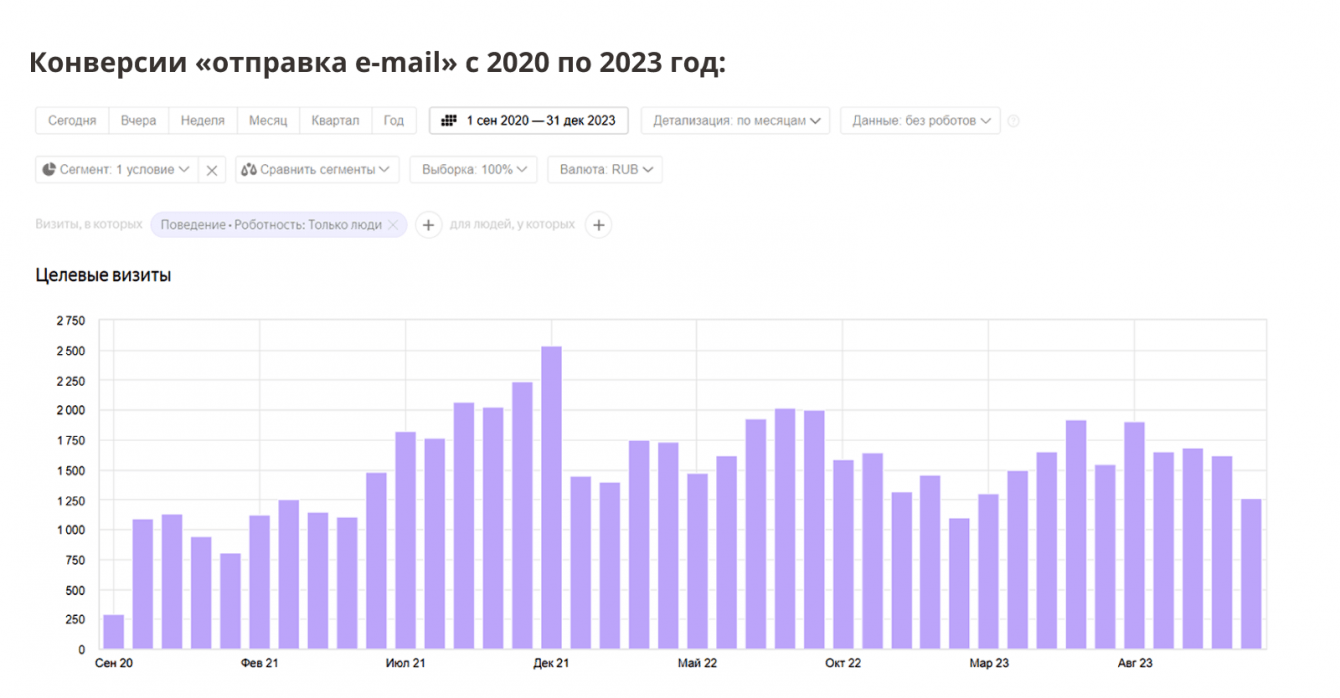Add visit condition with first plus icon

(428, 225)
